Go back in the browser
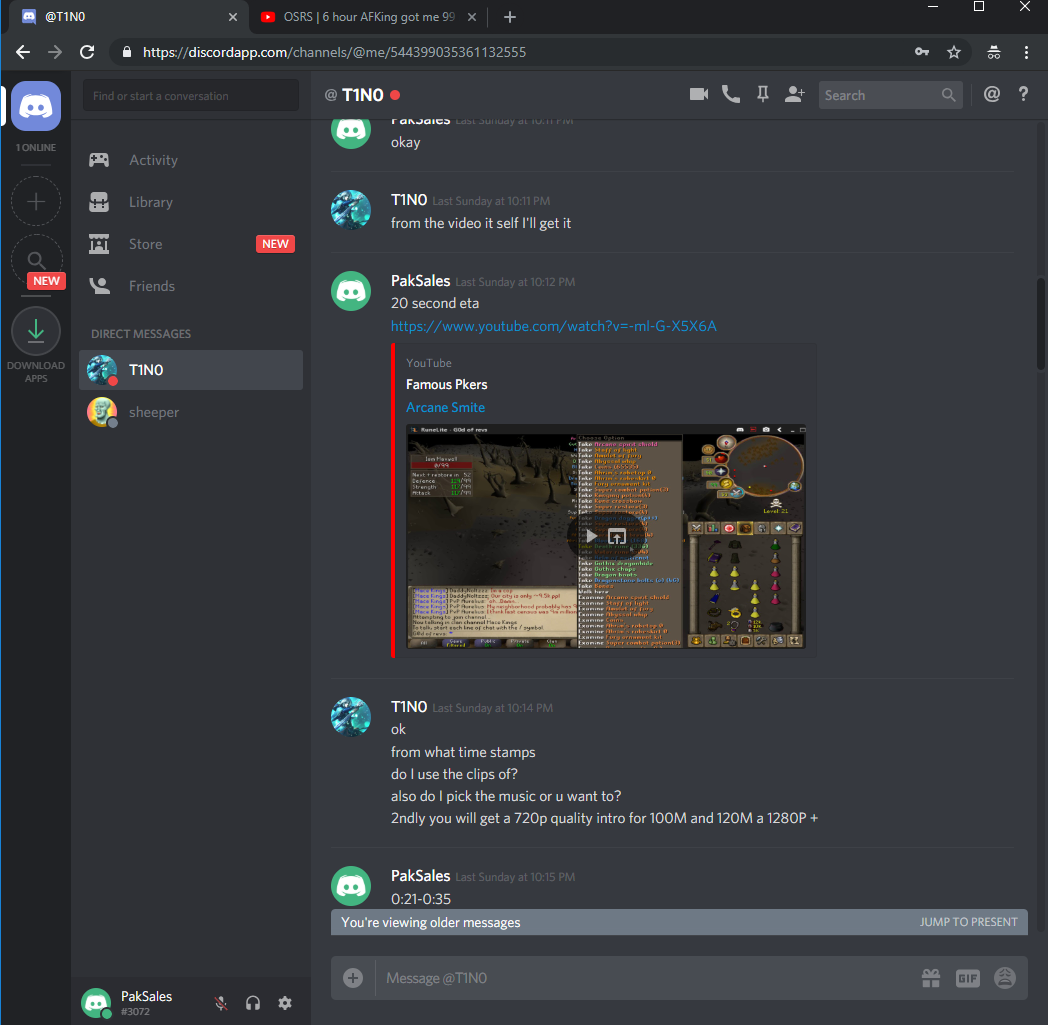1048x1025 pixels. coord(23,52)
